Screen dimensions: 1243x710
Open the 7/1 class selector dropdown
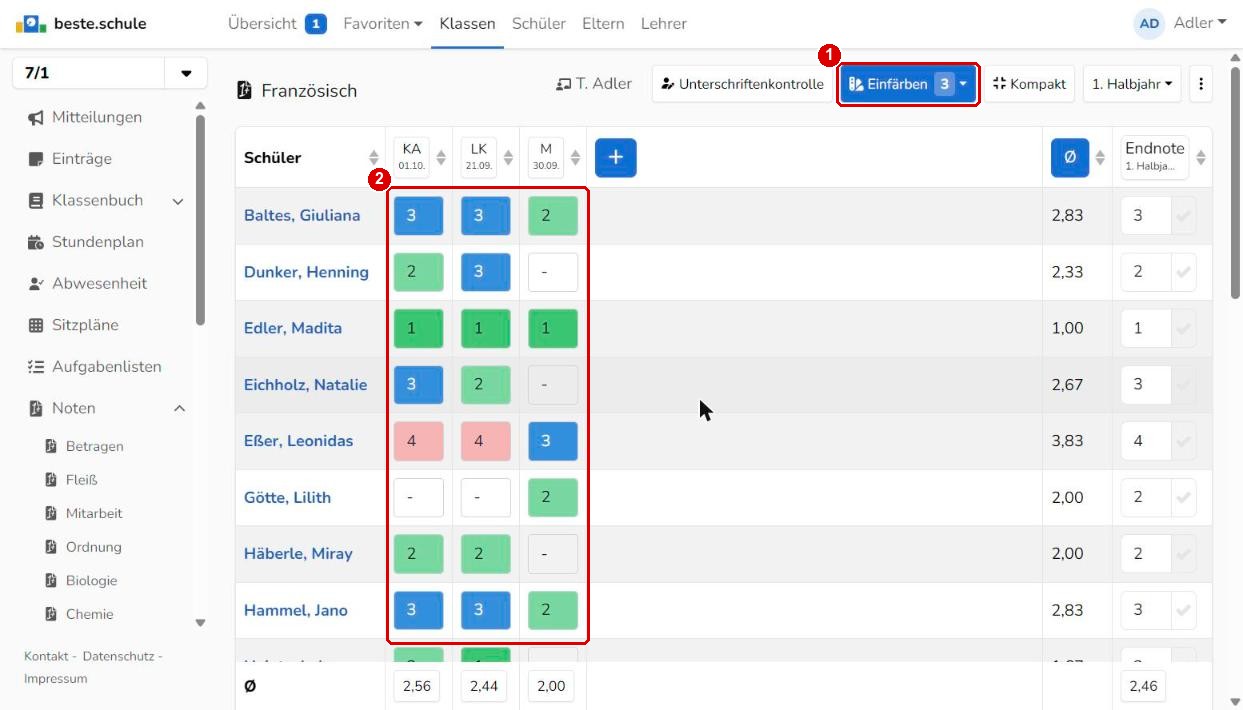(x=186, y=74)
